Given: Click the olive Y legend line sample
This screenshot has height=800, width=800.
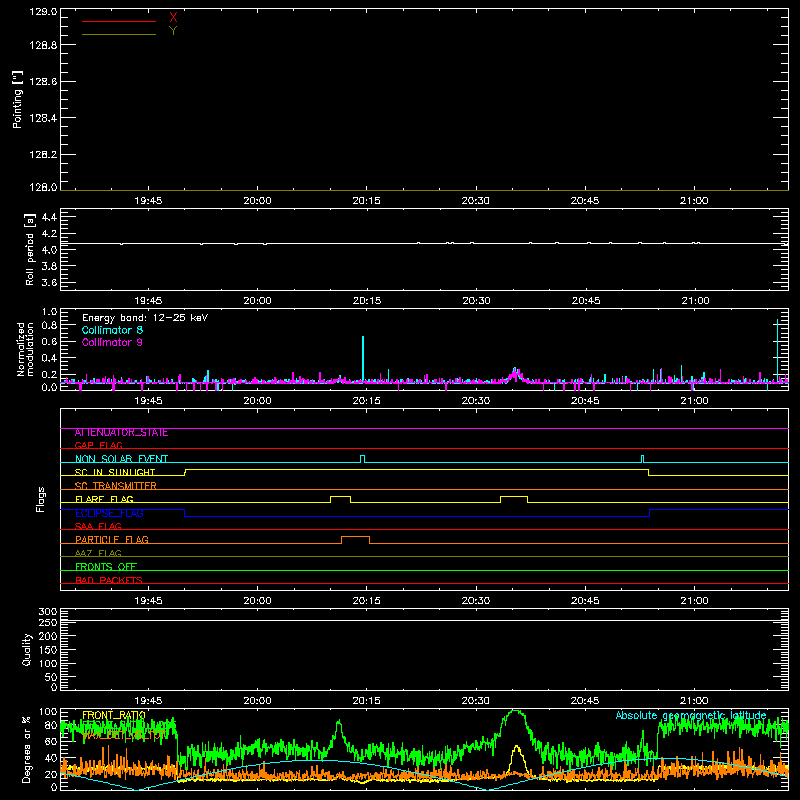Looking at the screenshot, I should click(119, 35).
